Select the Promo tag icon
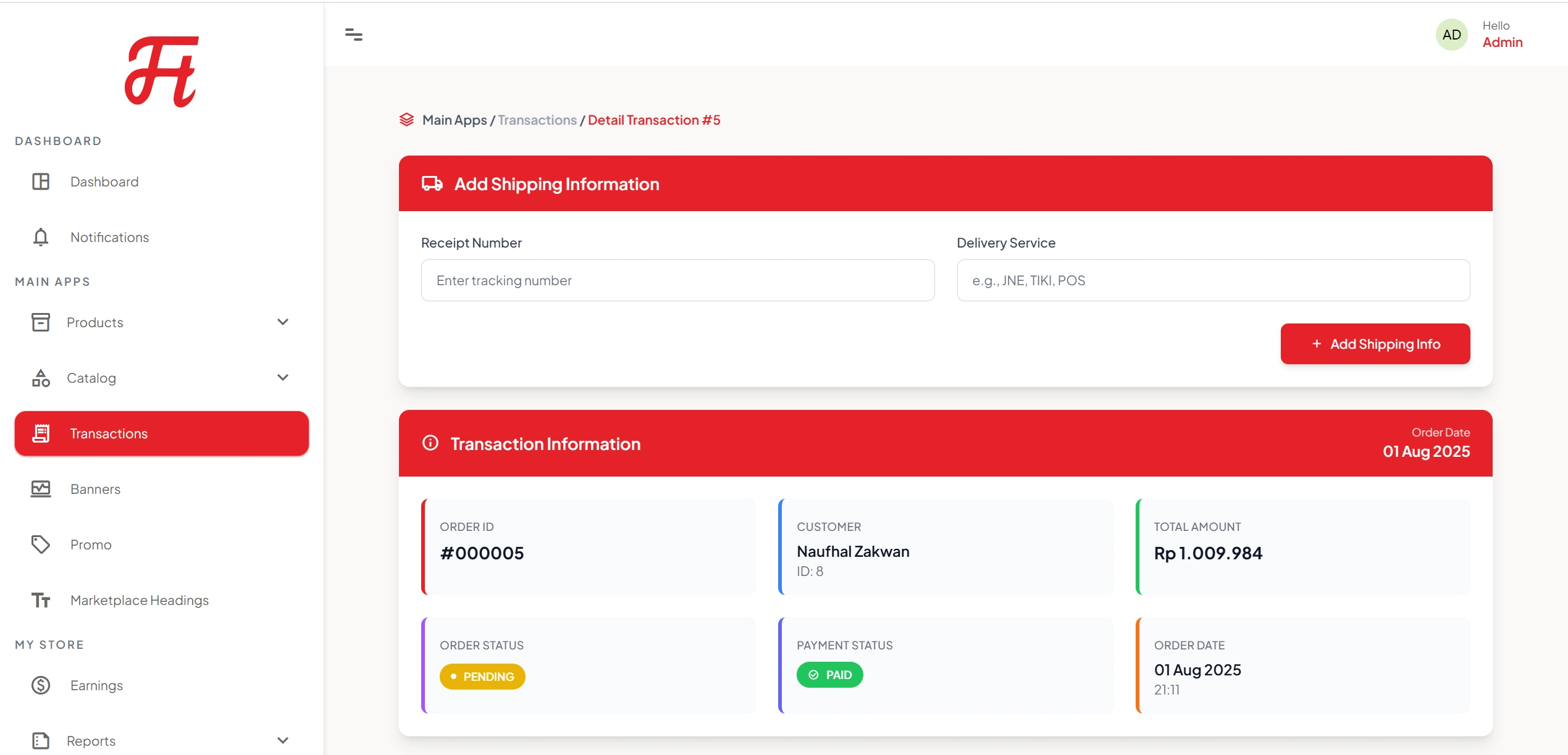 [40, 544]
